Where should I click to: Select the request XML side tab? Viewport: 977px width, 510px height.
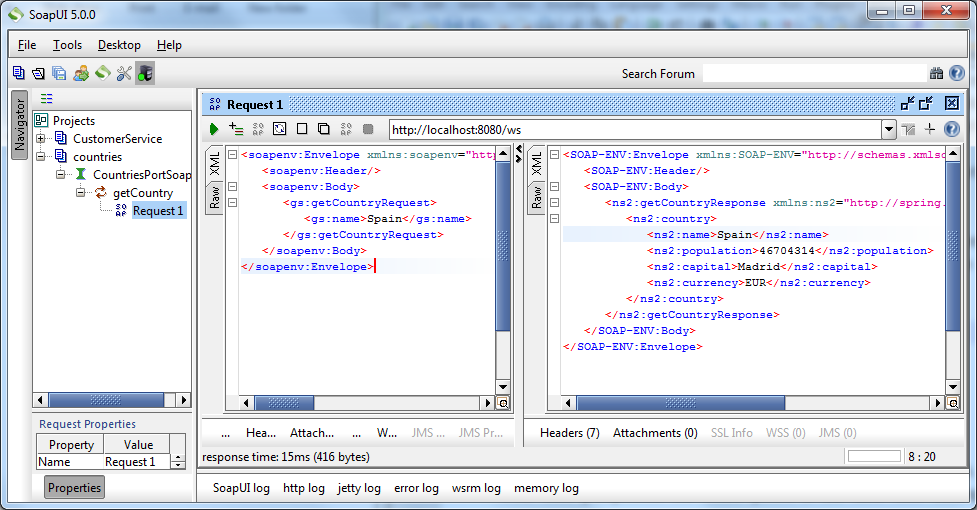[214, 163]
